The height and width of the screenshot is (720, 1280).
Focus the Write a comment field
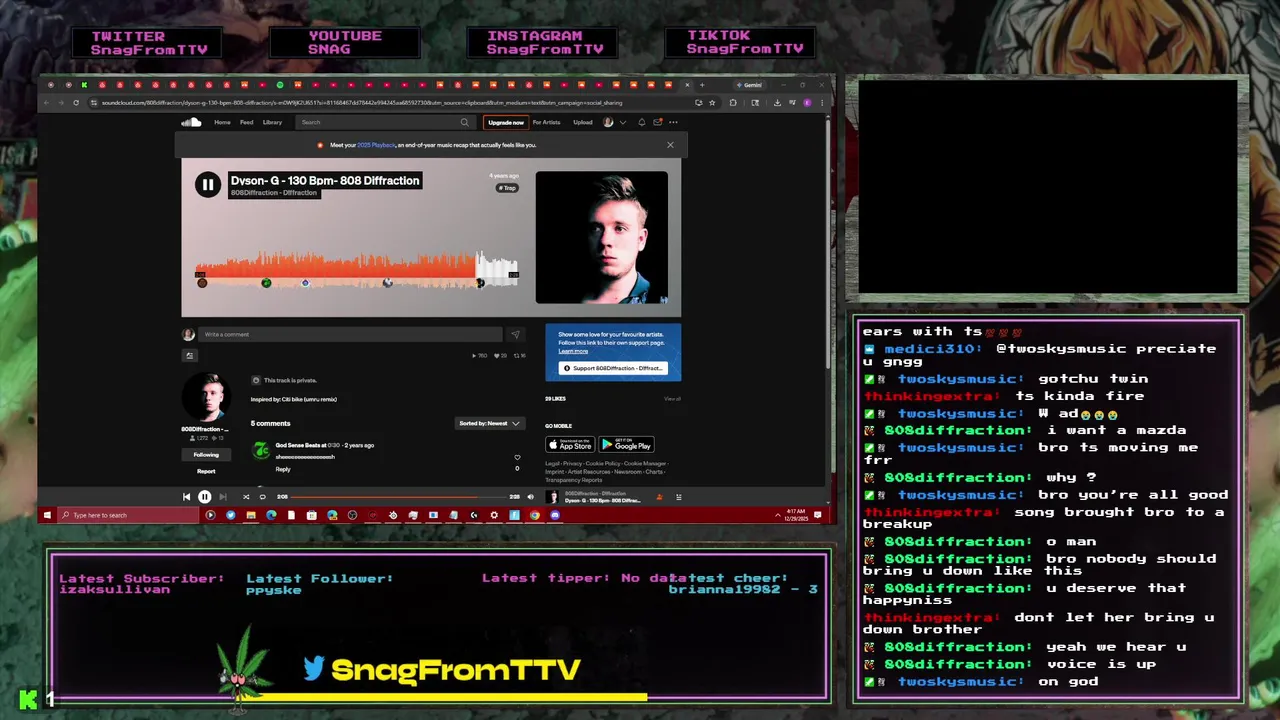[x=350, y=334]
